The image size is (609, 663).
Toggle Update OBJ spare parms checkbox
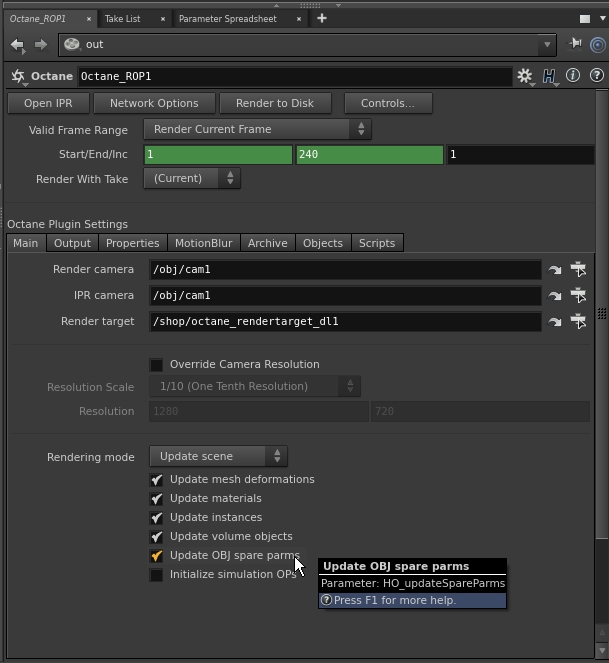point(156,556)
